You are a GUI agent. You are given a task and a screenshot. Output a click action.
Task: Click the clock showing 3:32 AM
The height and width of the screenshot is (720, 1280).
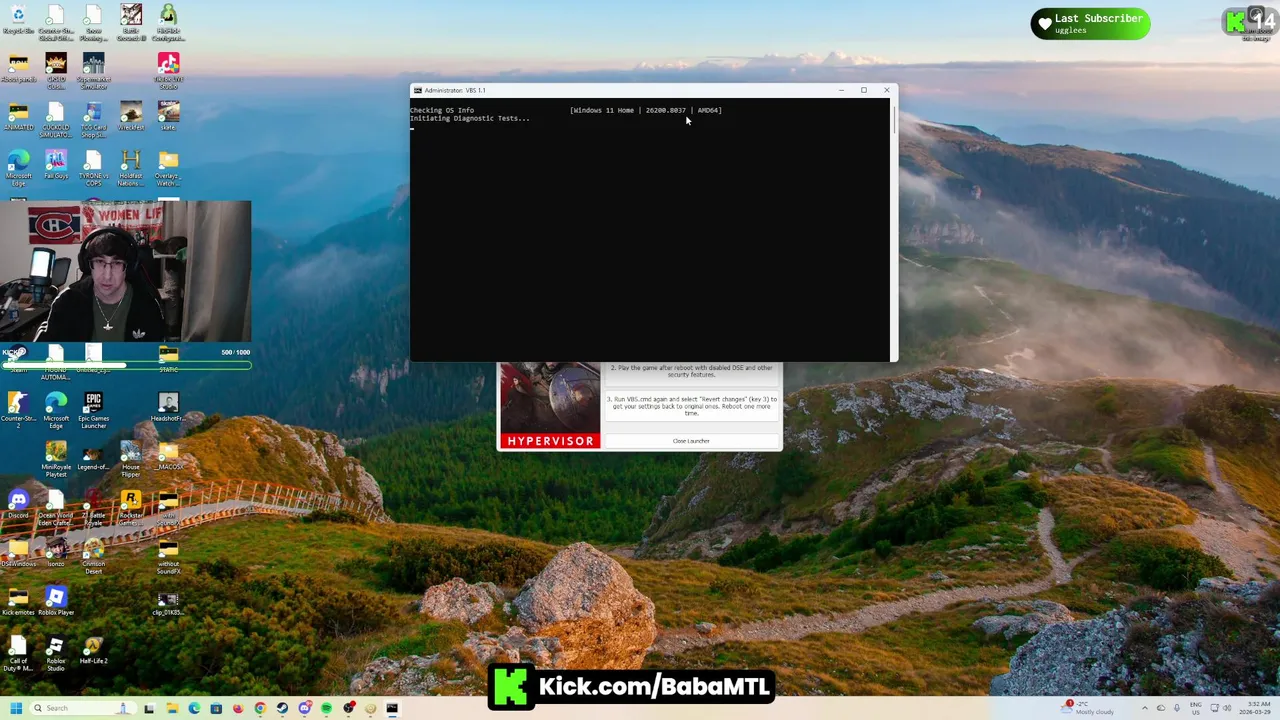[x=1254, y=707]
